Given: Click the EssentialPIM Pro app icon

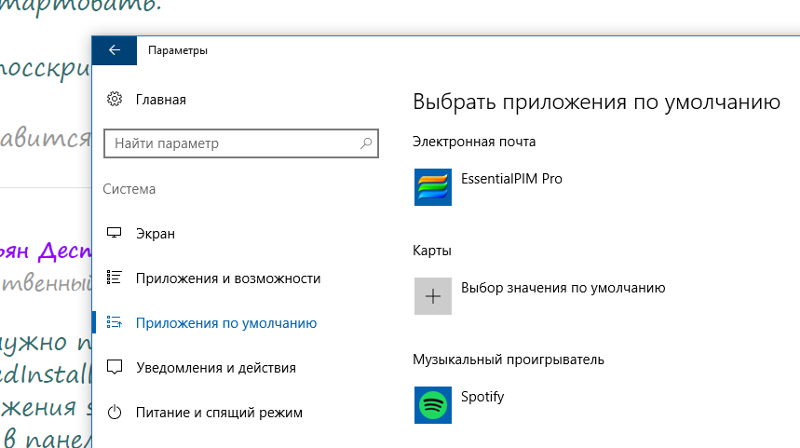Looking at the screenshot, I should [x=433, y=187].
